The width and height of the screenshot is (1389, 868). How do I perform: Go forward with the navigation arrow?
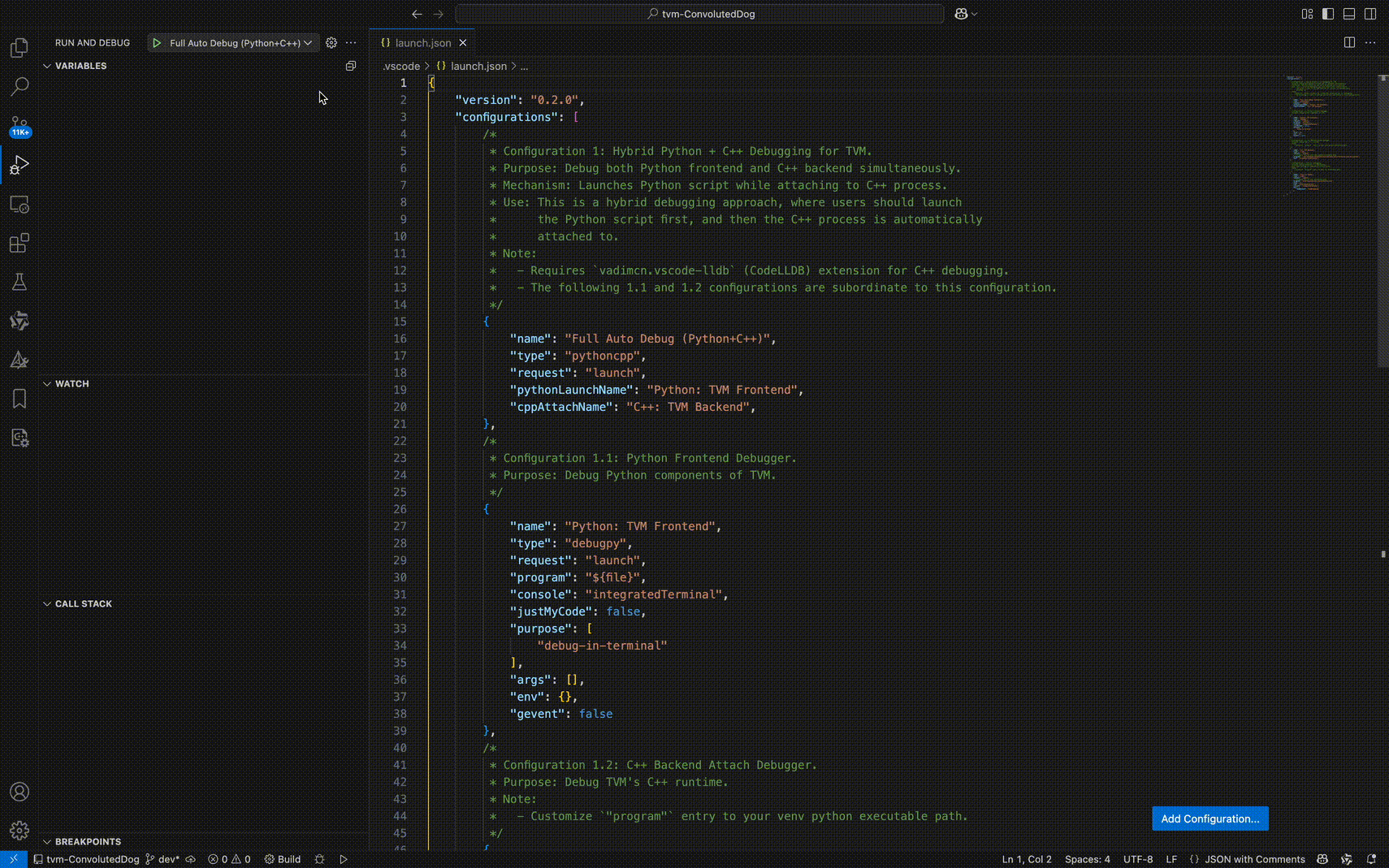[439, 14]
